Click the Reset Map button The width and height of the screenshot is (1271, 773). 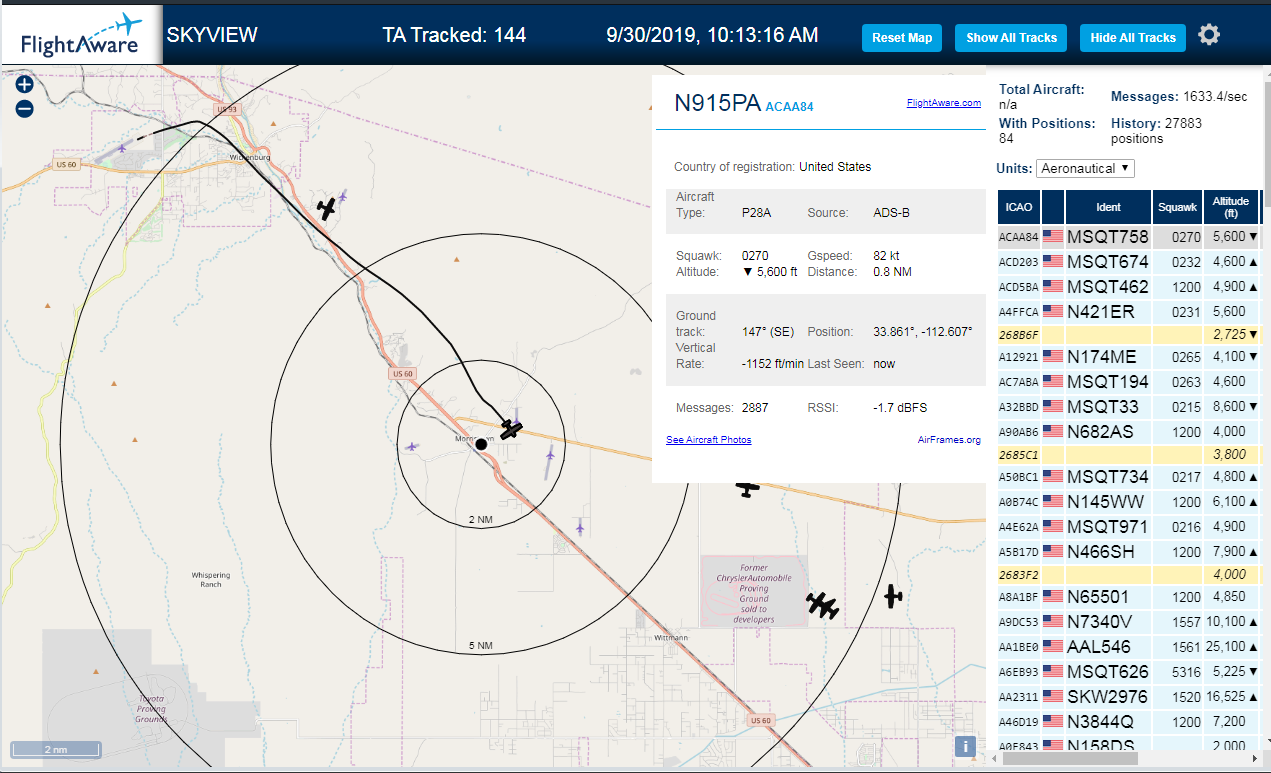(902, 38)
